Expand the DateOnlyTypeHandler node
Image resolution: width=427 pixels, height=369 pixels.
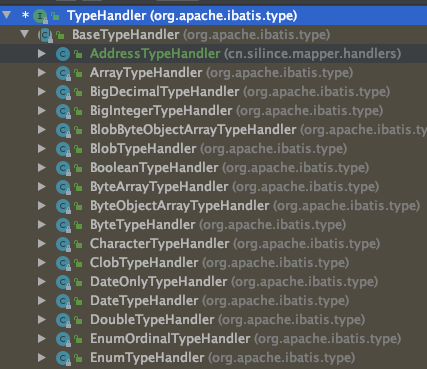(x=42, y=281)
